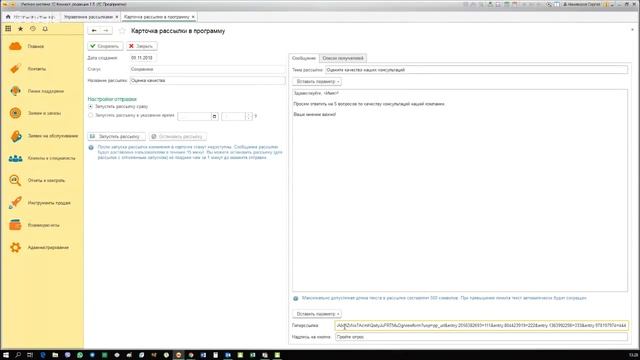Click the Статус field showing Сохранена
The width and height of the screenshot is (640, 360).
click(x=207, y=69)
